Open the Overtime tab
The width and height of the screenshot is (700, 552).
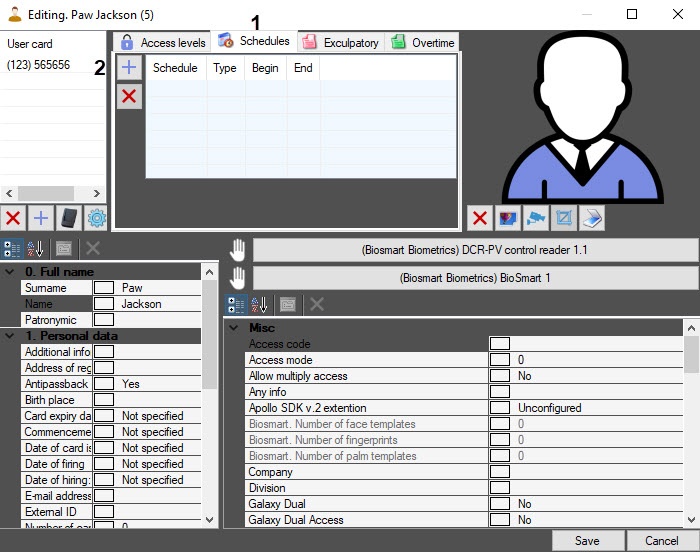[x=422, y=42]
